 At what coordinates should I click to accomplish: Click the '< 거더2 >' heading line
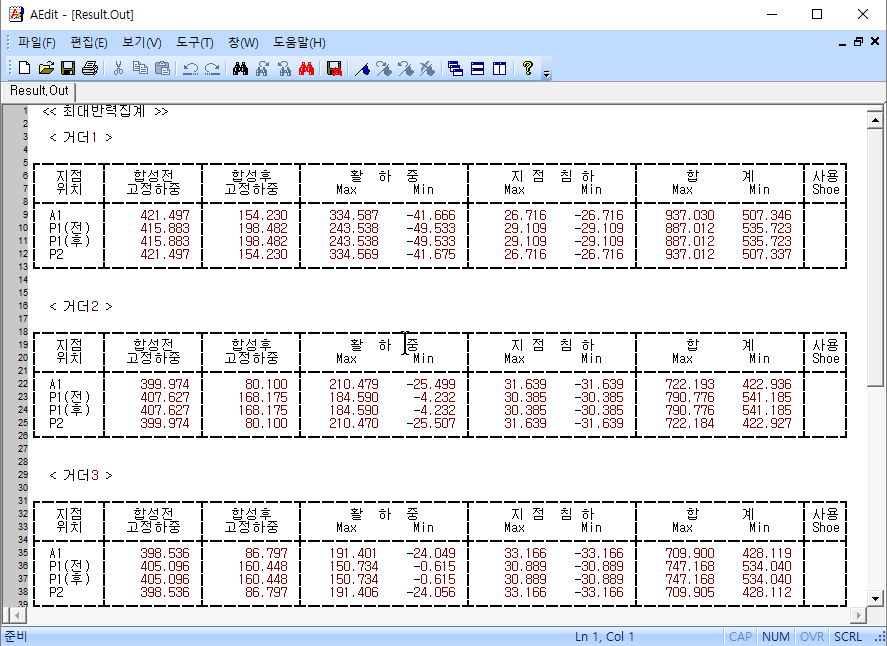pos(81,307)
